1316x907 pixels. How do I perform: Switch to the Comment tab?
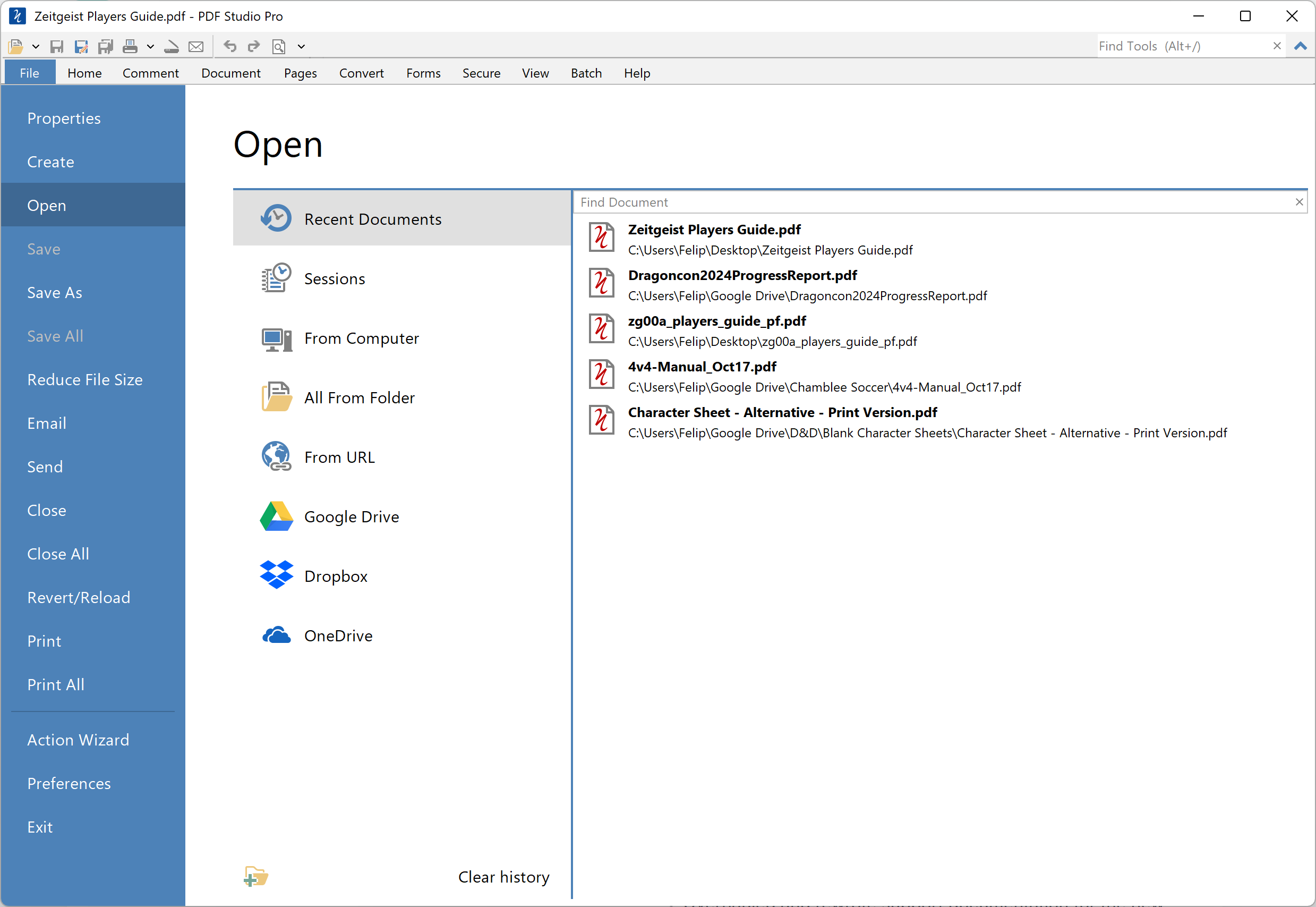150,73
